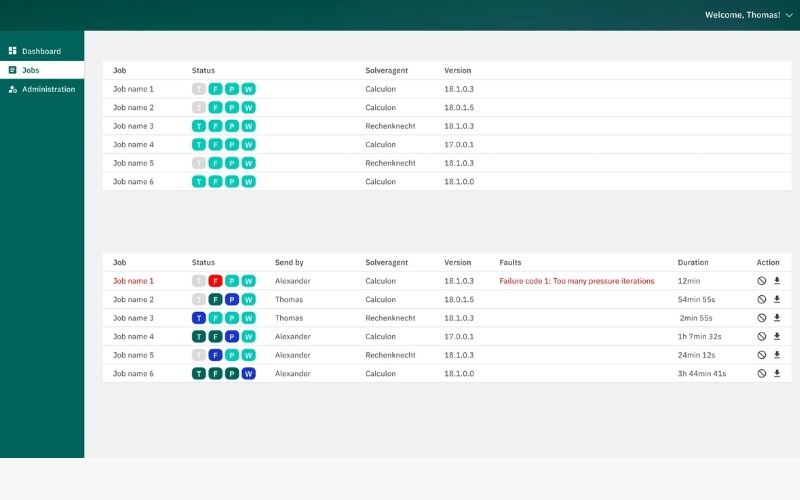Click 1h 7min 32s duration cell
This screenshot has height=500, width=800.
pyautogui.click(x=699, y=337)
